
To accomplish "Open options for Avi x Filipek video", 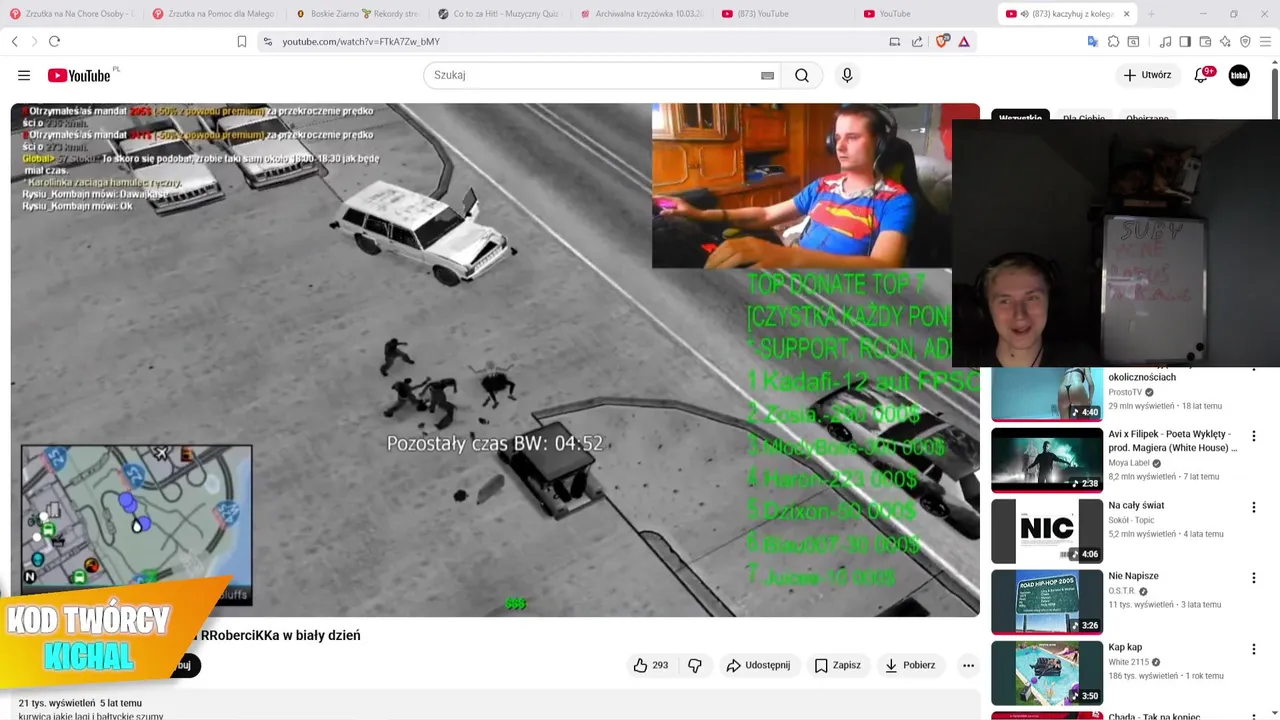I will [x=1253, y=436].
